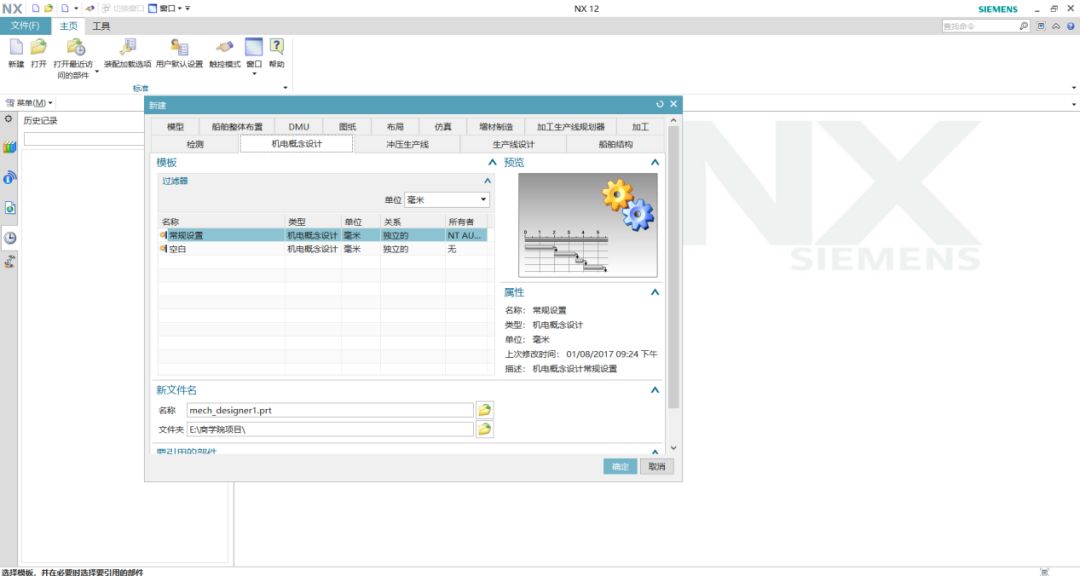
Task: Open the 菜单(M) menu dropdown
Action: tap(29, 103)
